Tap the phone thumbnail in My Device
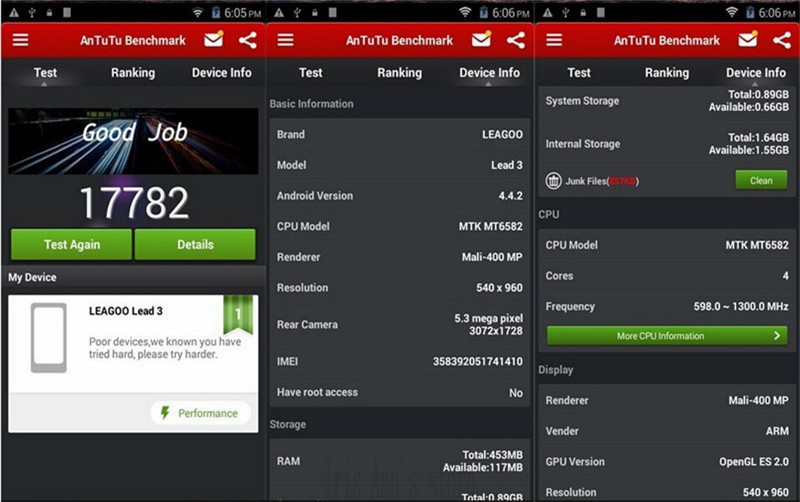The height and width of the screenshot is (502, 800). tap(48, 338)
